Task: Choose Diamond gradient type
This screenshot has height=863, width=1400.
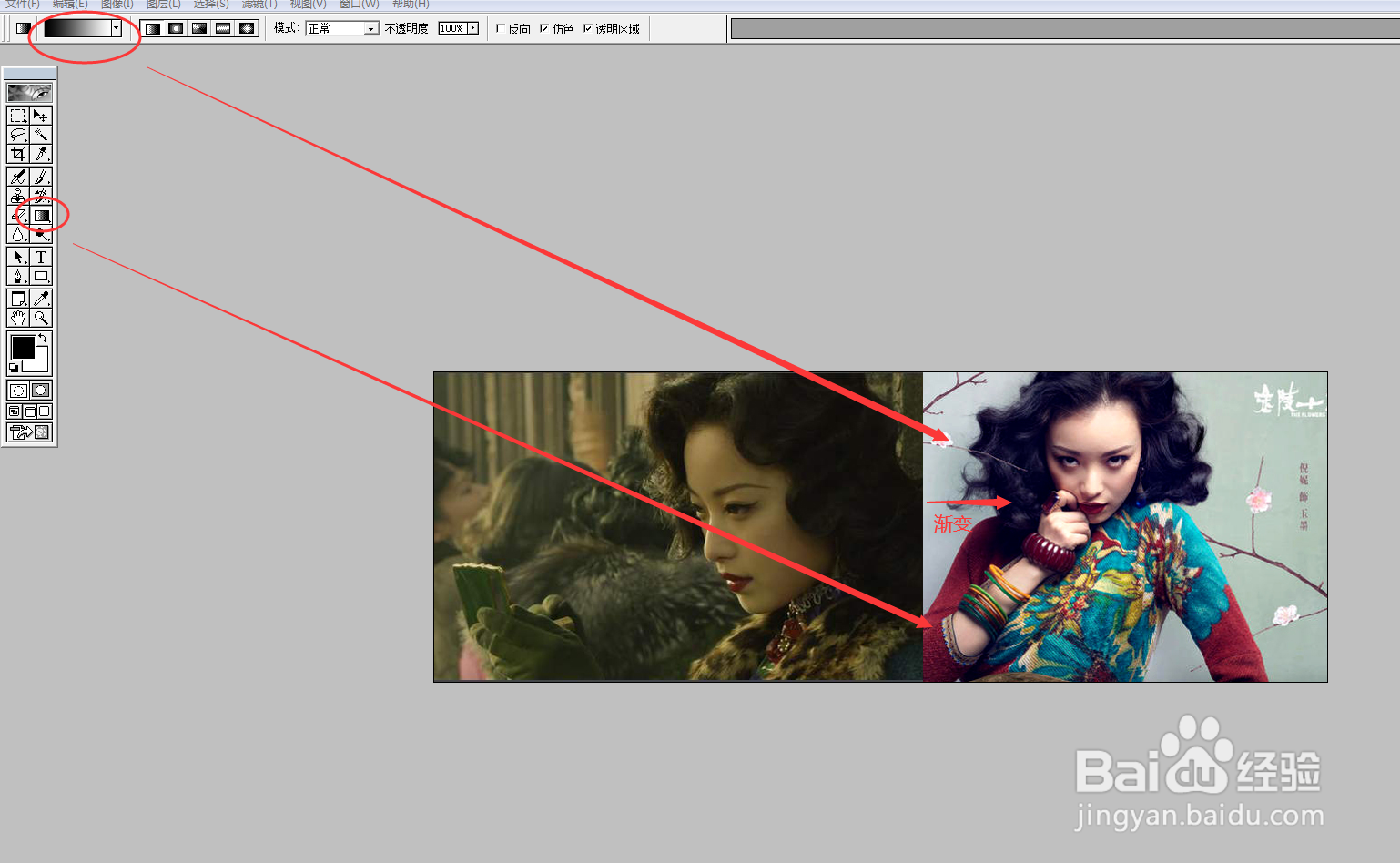Action: [247, 28]
